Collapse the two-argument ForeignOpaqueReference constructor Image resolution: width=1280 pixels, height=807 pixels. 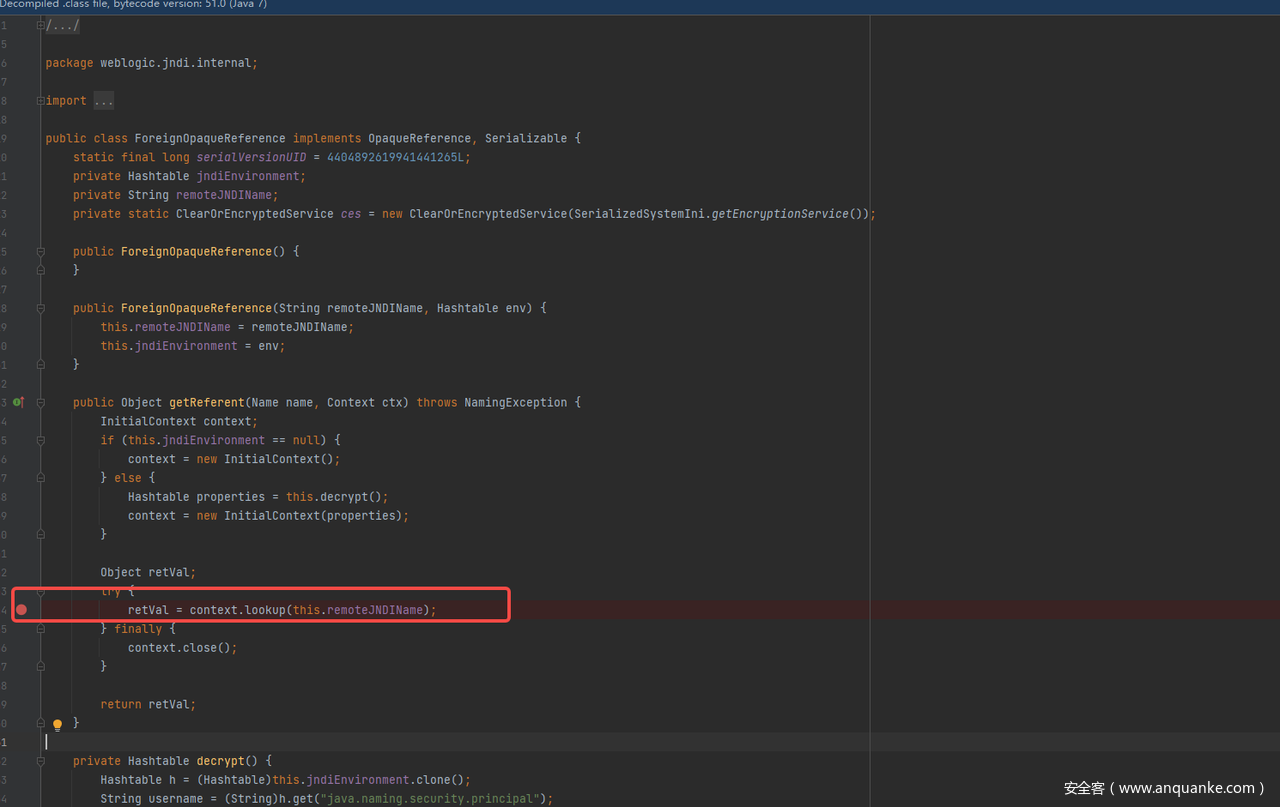coord(41,308)
